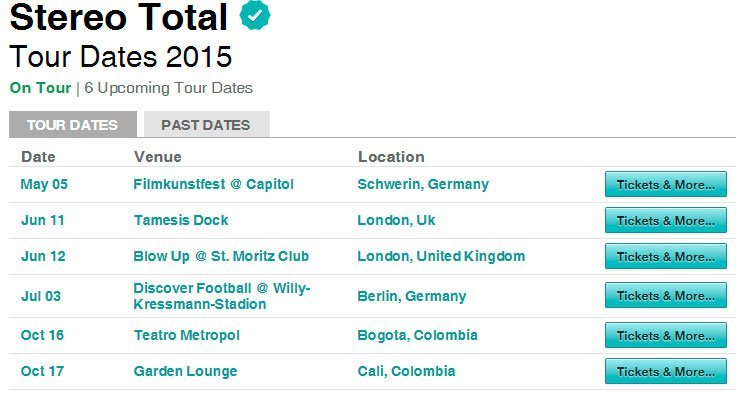Click Tickets & More for Garden Lounge
Image resolution: width=736 pixels, height=414 pixels.
(665, 371)
